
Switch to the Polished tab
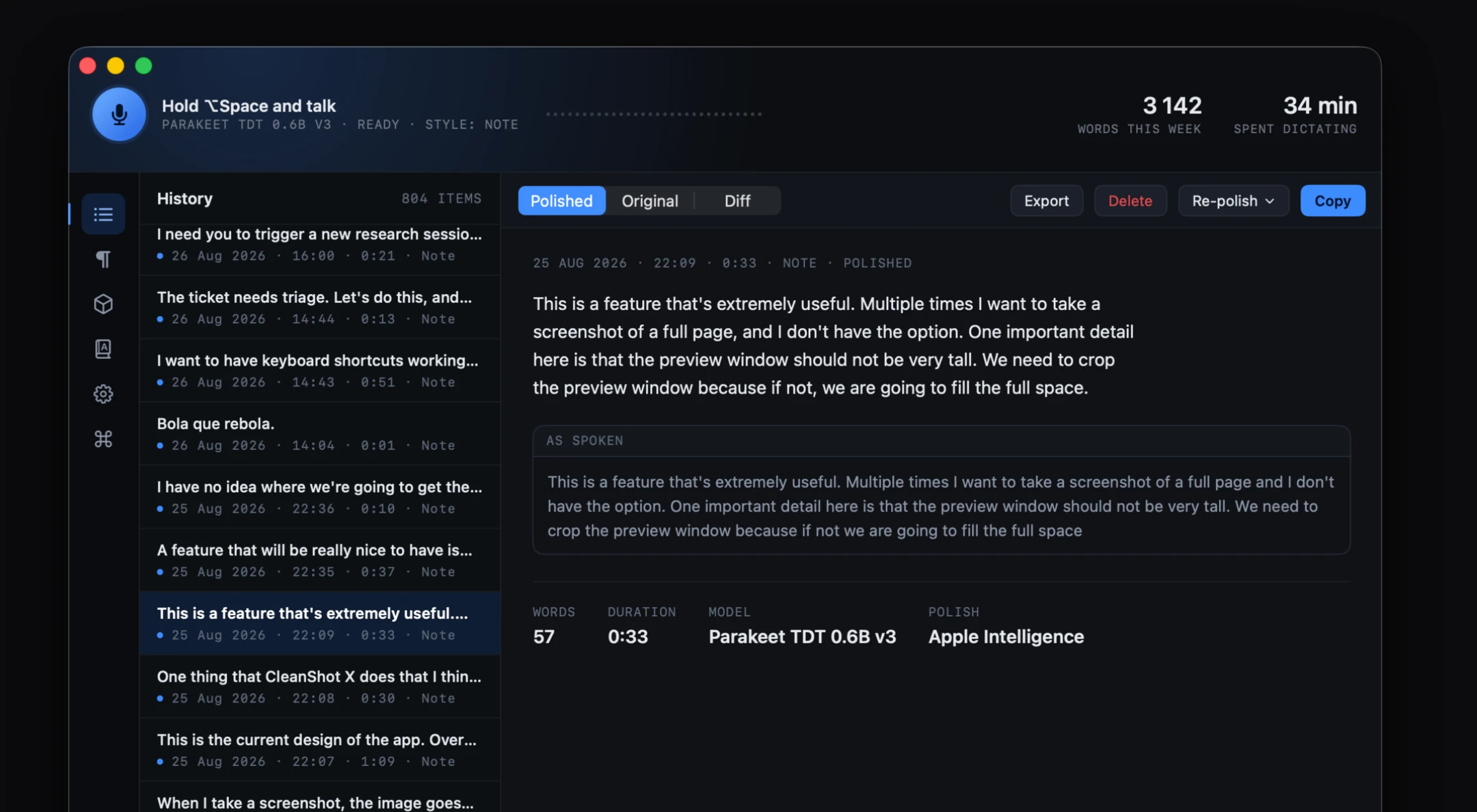(x=561, y=200)
